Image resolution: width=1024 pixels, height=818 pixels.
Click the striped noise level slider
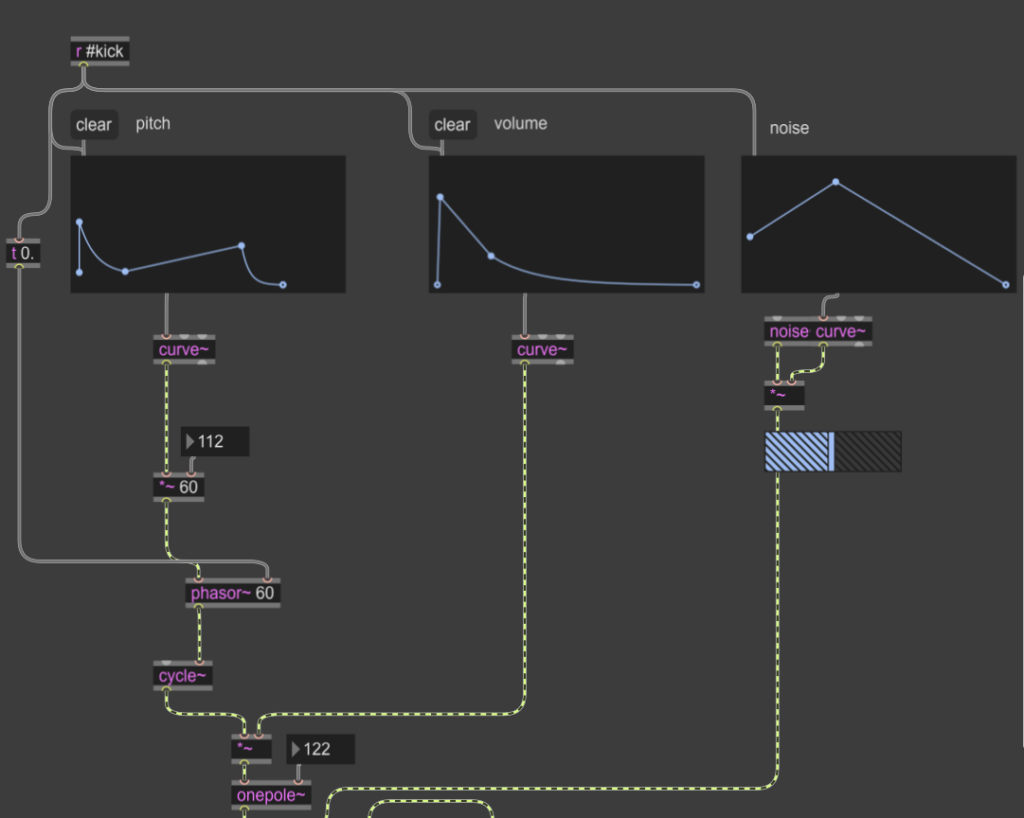coord(832,451)
